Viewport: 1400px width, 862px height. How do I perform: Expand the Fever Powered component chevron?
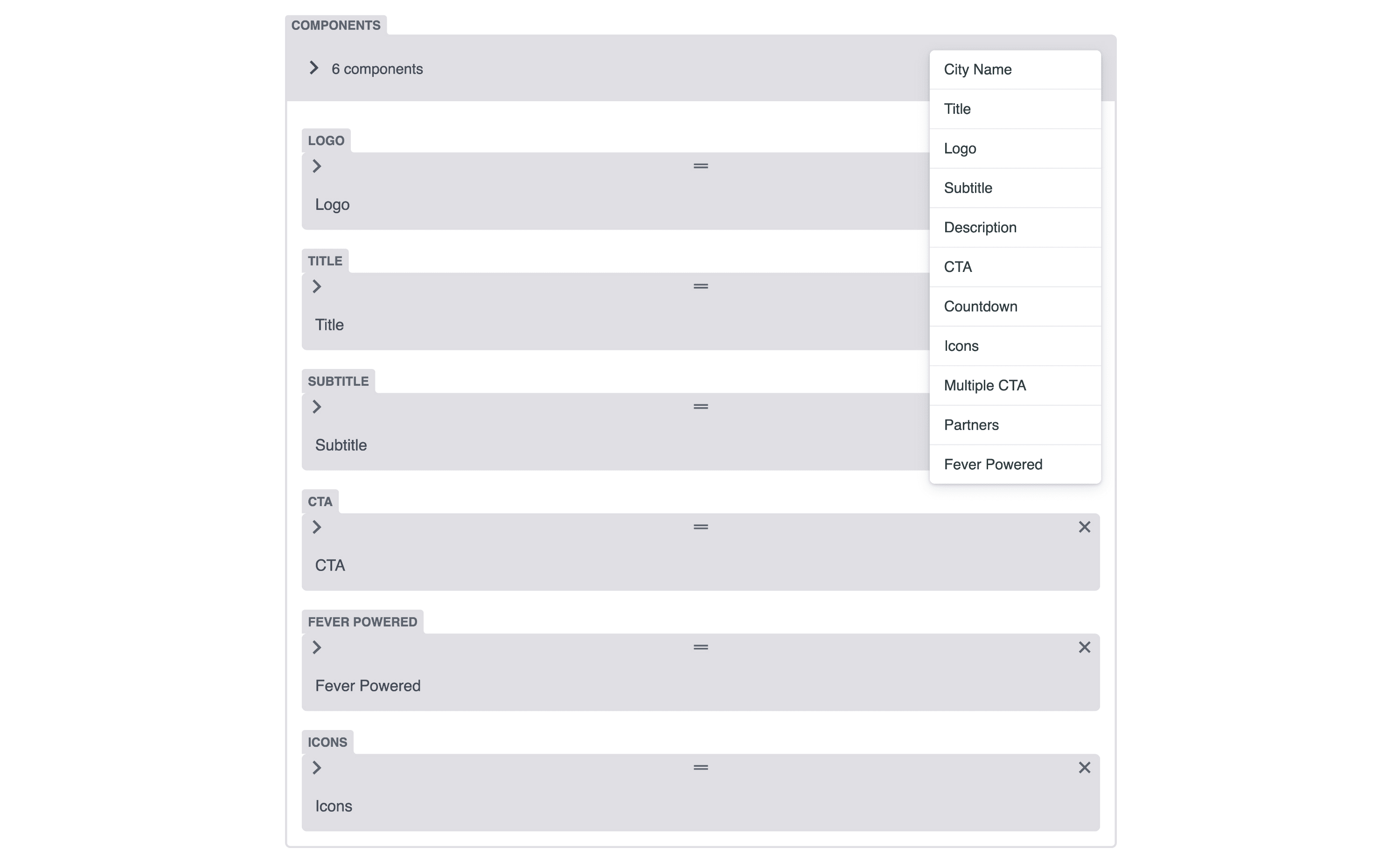point(317,647)
